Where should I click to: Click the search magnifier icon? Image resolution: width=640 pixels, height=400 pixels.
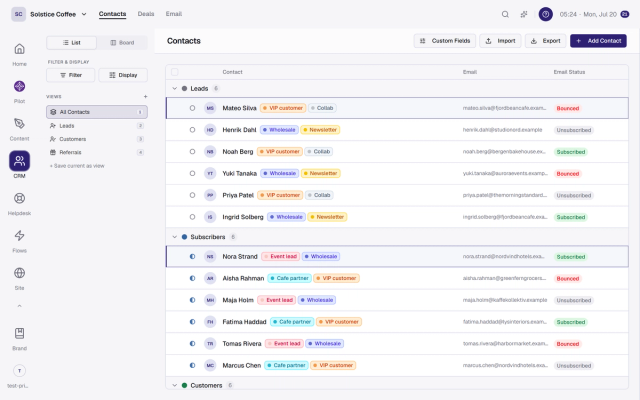coord(505,14)
